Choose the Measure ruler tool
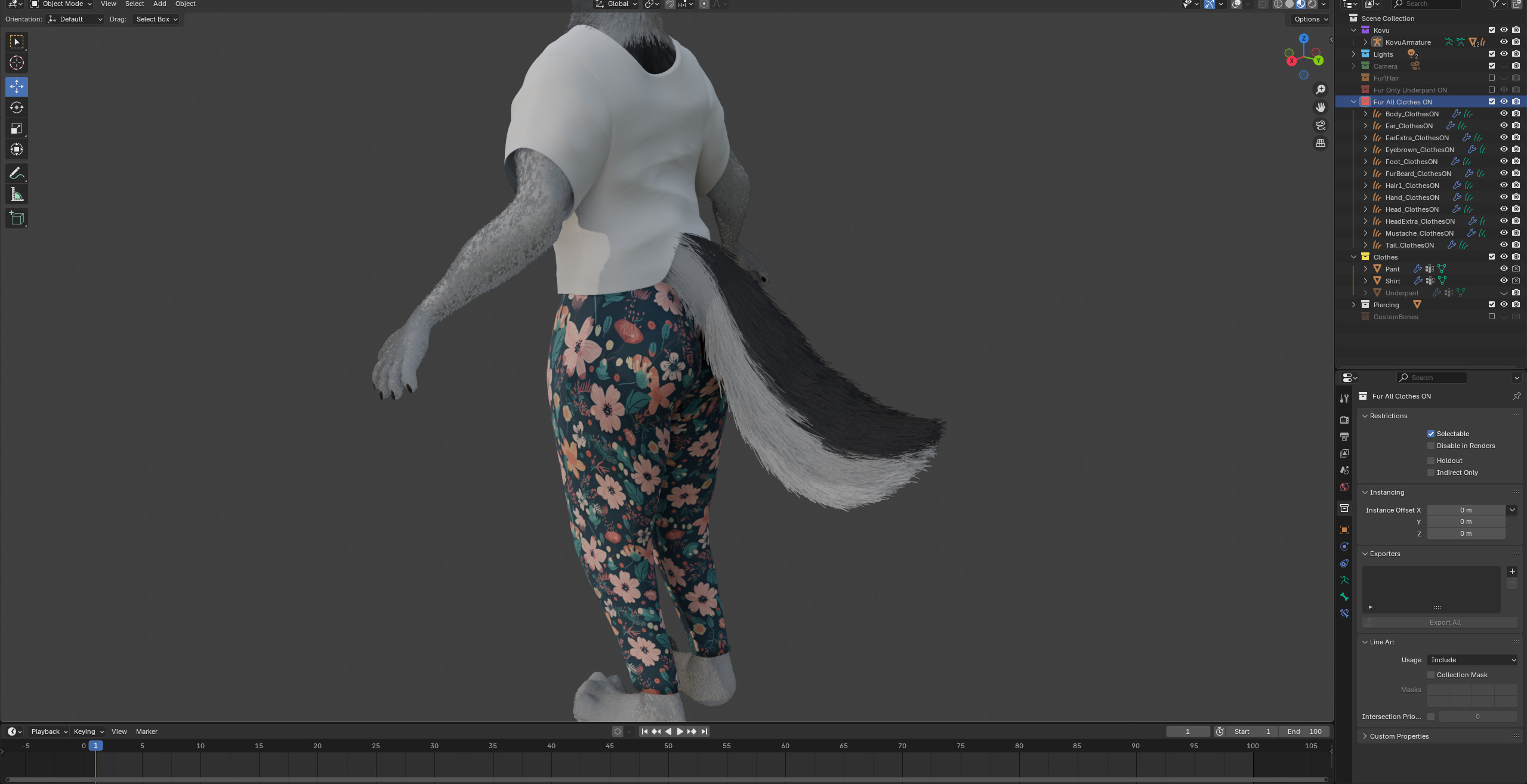 (x=17, y=194)
